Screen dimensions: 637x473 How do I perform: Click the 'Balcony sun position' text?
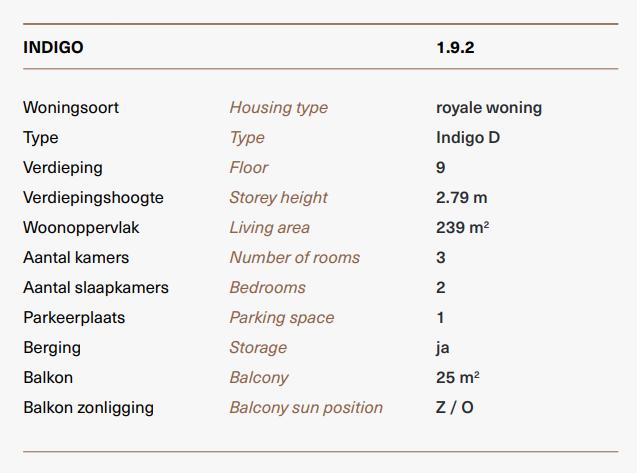(306, 408)
